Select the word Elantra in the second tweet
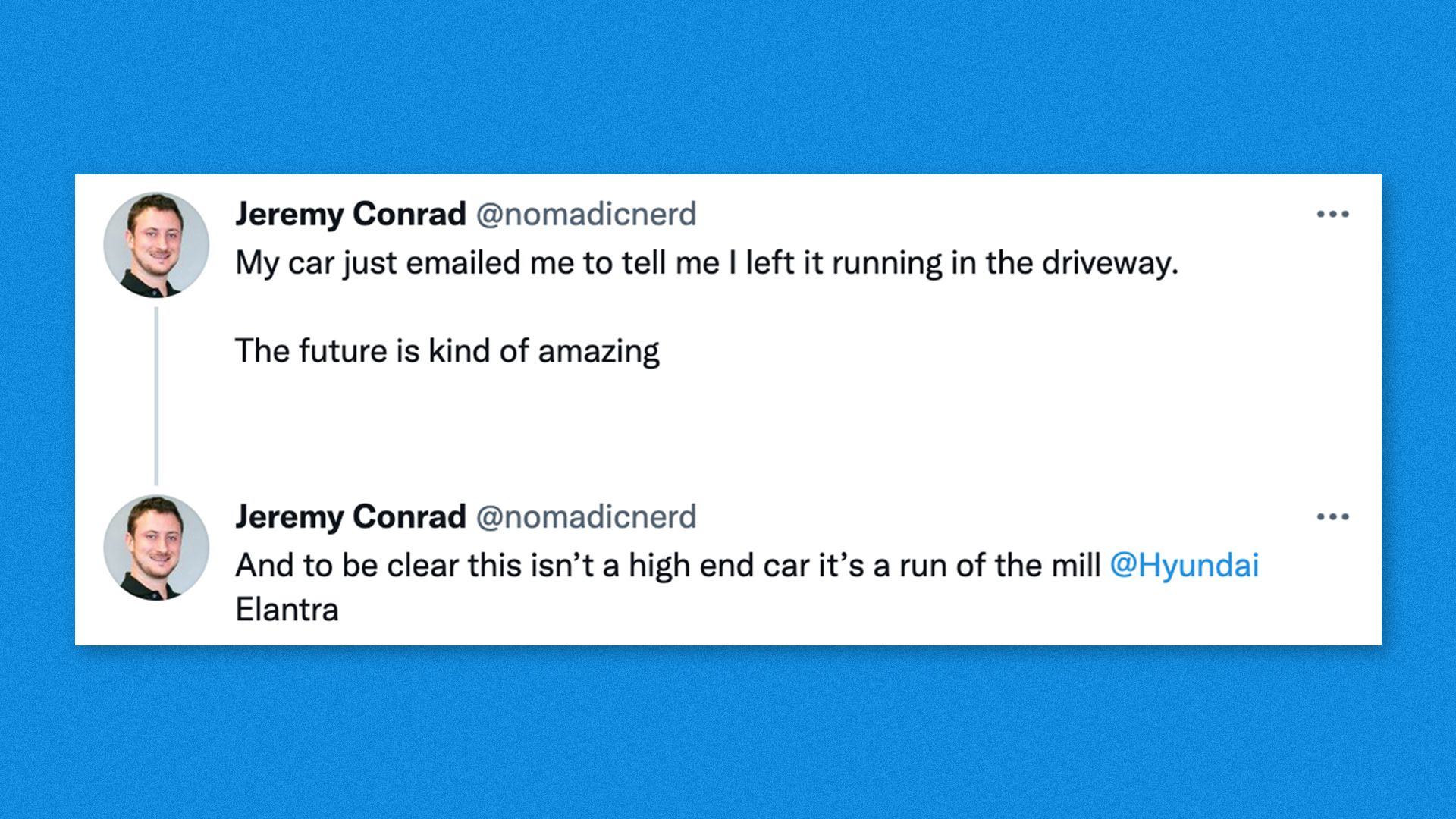Viewport: 1456px width, 819px height. 287,610
